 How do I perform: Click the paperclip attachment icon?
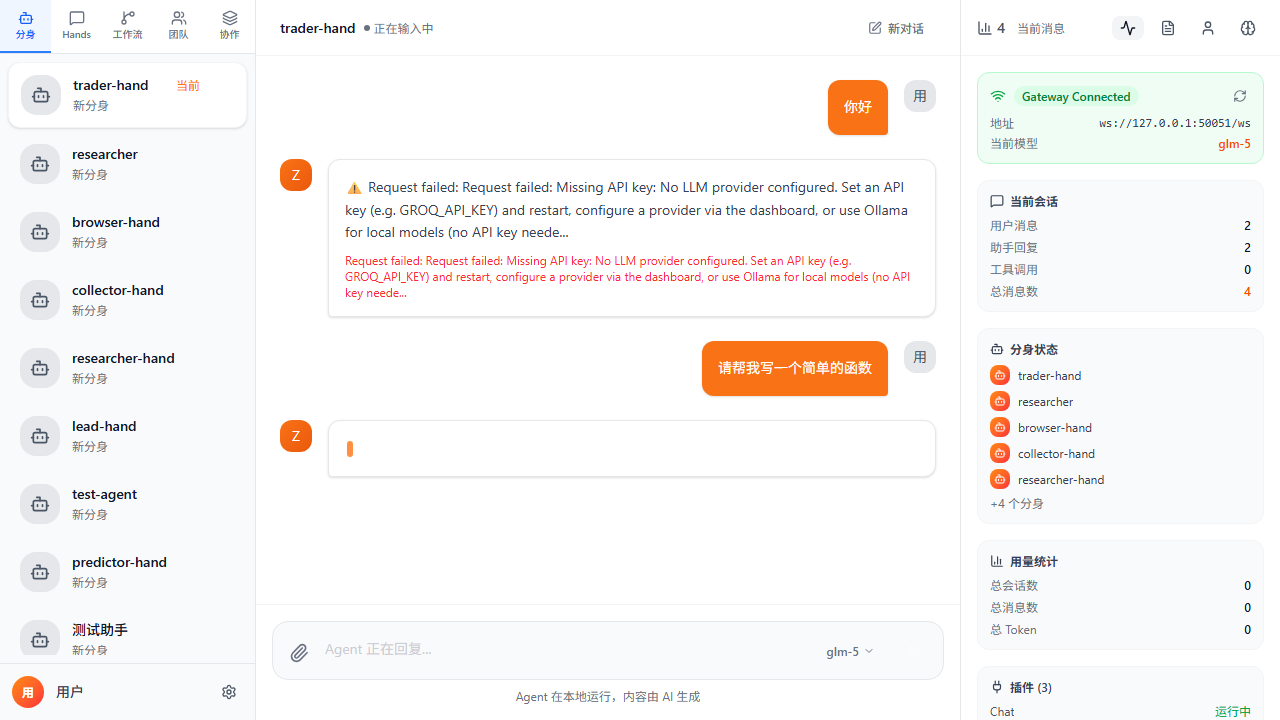point(299,653)
